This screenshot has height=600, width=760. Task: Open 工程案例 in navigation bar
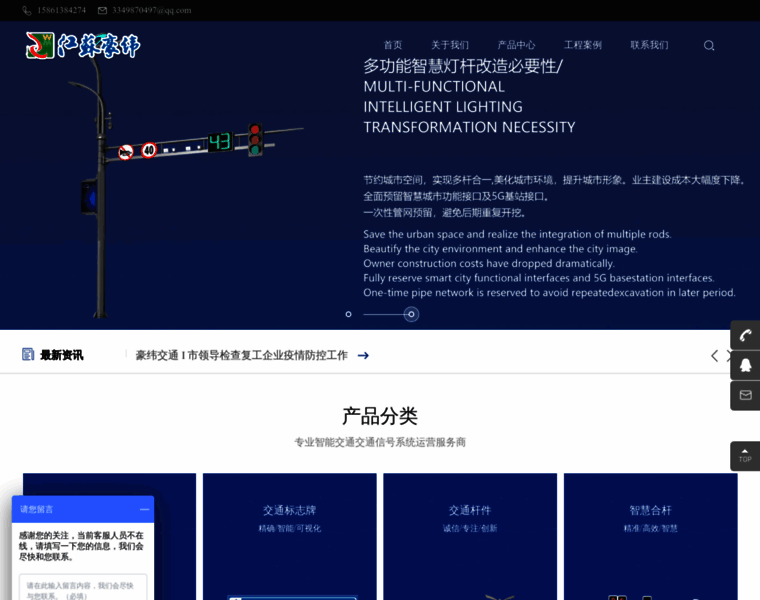583,45
